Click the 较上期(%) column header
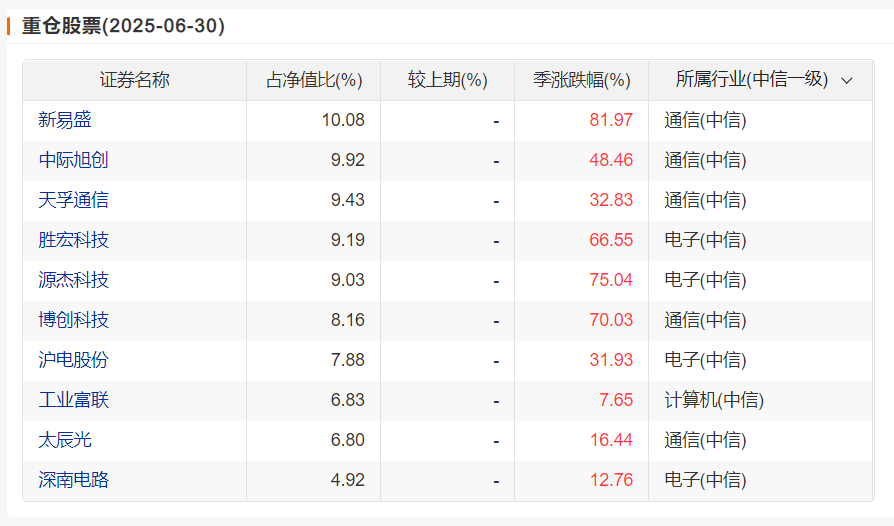 click(448, 80)
